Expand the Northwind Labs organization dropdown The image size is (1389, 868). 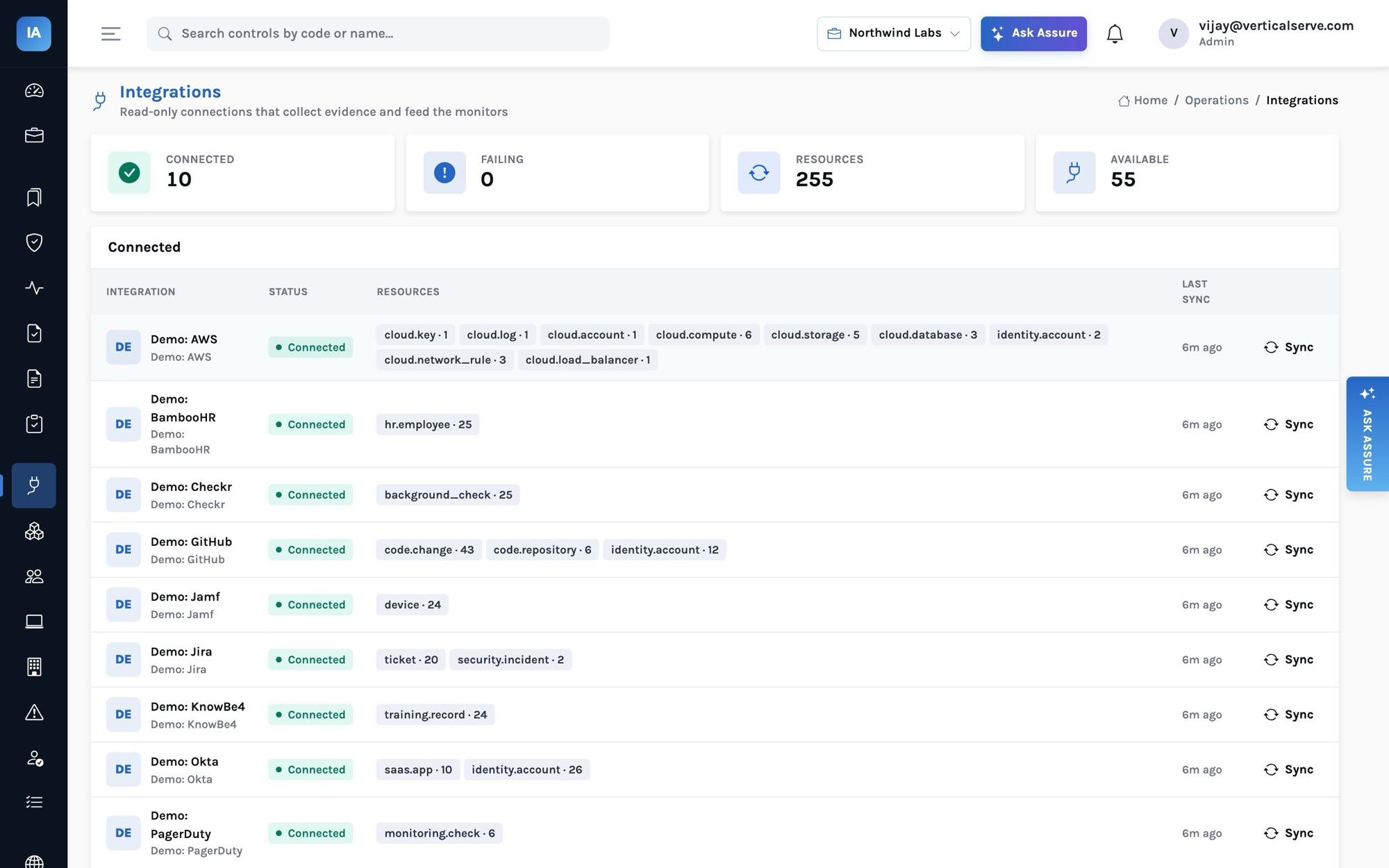click(894, 33)
